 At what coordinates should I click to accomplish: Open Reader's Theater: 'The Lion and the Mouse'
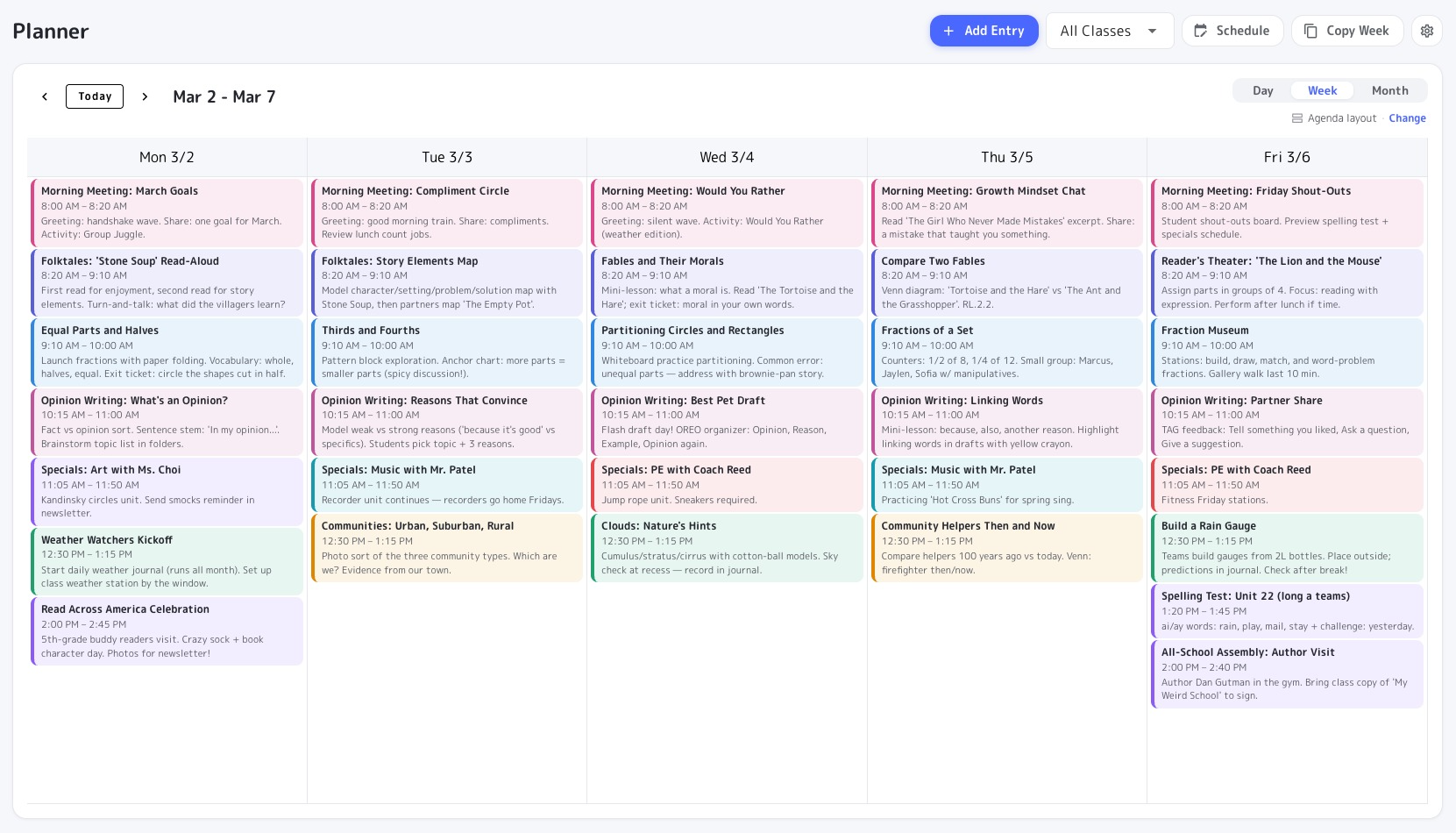[1287, 282]
